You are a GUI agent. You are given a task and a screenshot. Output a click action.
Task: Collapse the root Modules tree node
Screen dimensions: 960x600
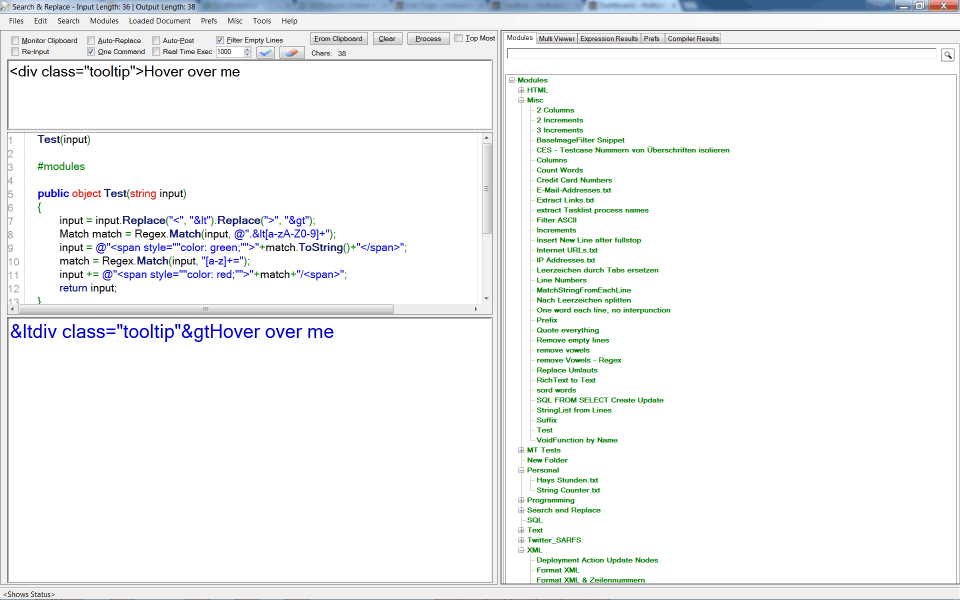tap(512, 80)
